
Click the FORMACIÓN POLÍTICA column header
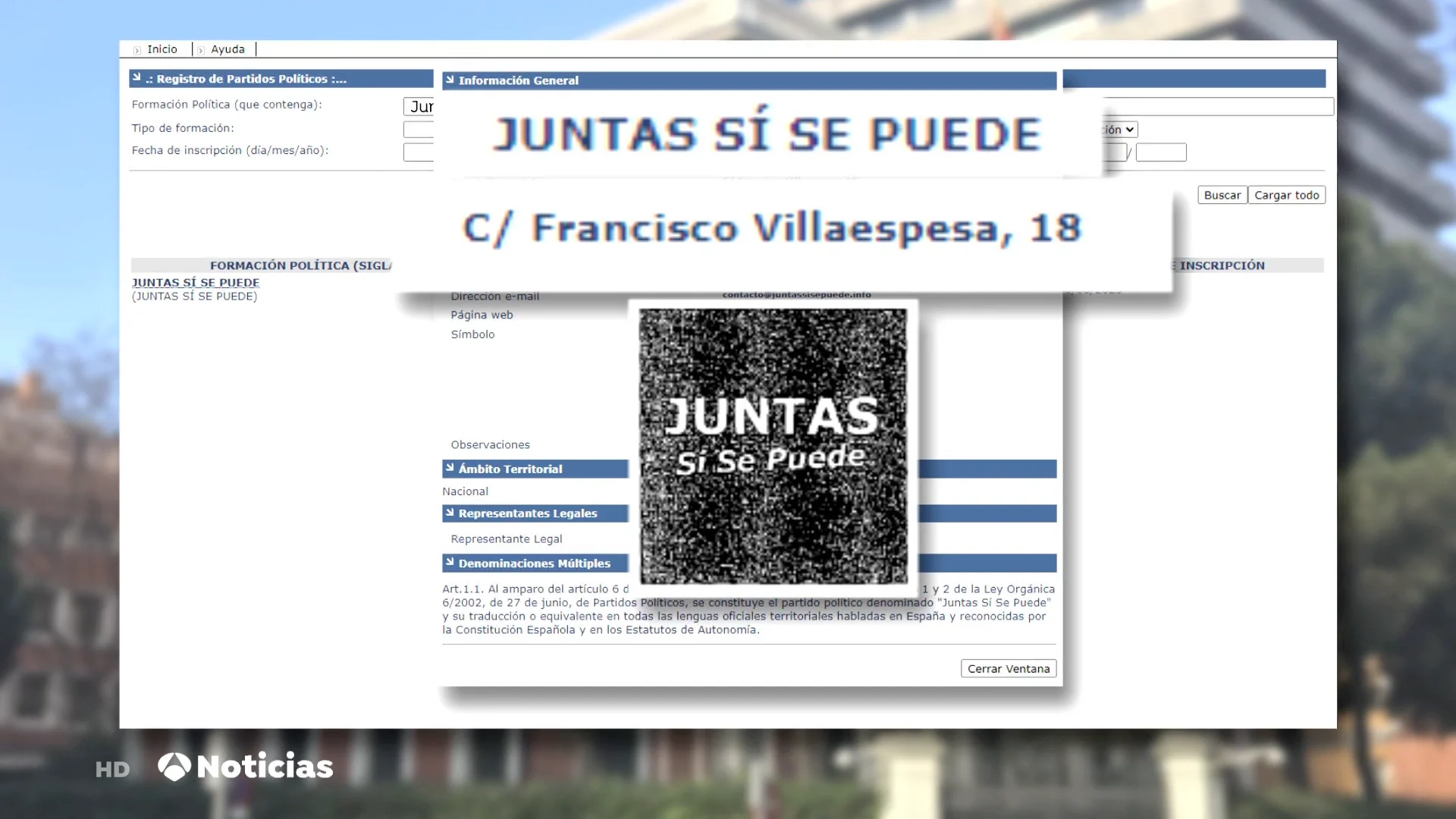click(300, 265)
